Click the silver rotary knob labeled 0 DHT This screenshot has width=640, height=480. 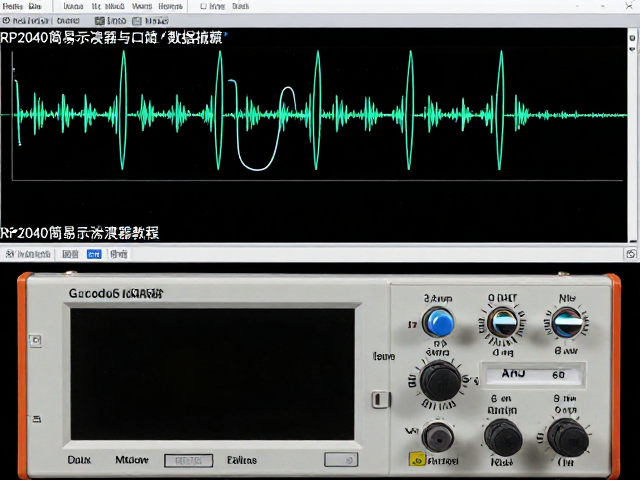[503, 322]
